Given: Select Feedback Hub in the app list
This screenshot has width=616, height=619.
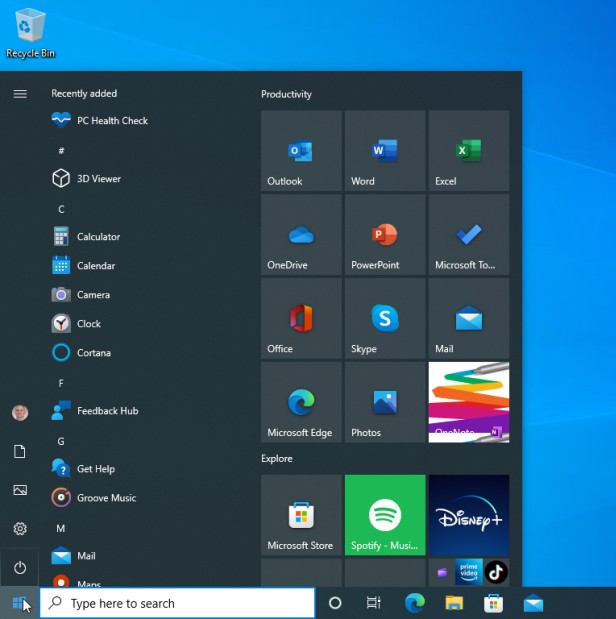Looking at the screenshot, I should point(107,411).
